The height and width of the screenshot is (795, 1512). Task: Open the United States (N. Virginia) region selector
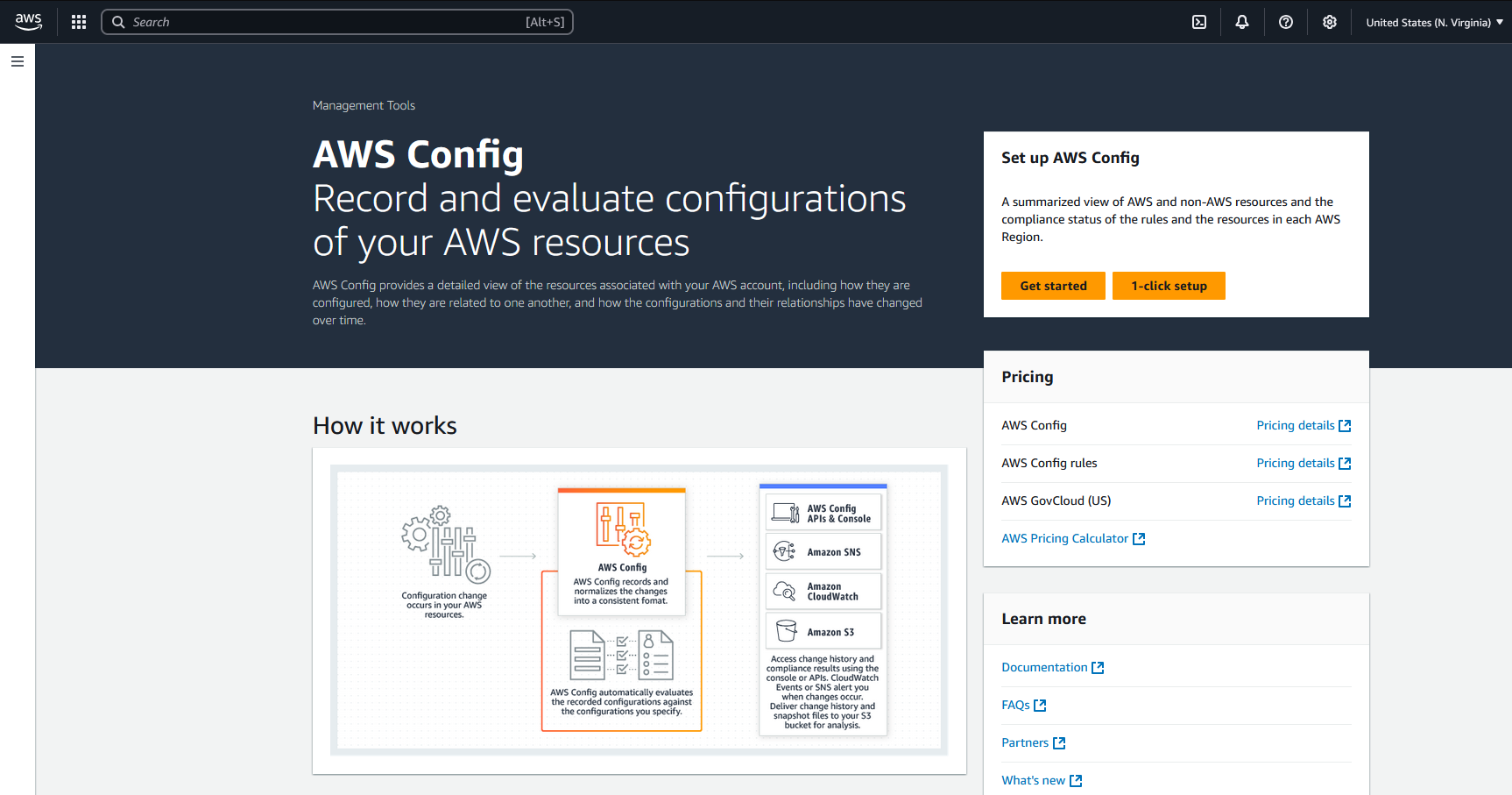coord(1434,22)
